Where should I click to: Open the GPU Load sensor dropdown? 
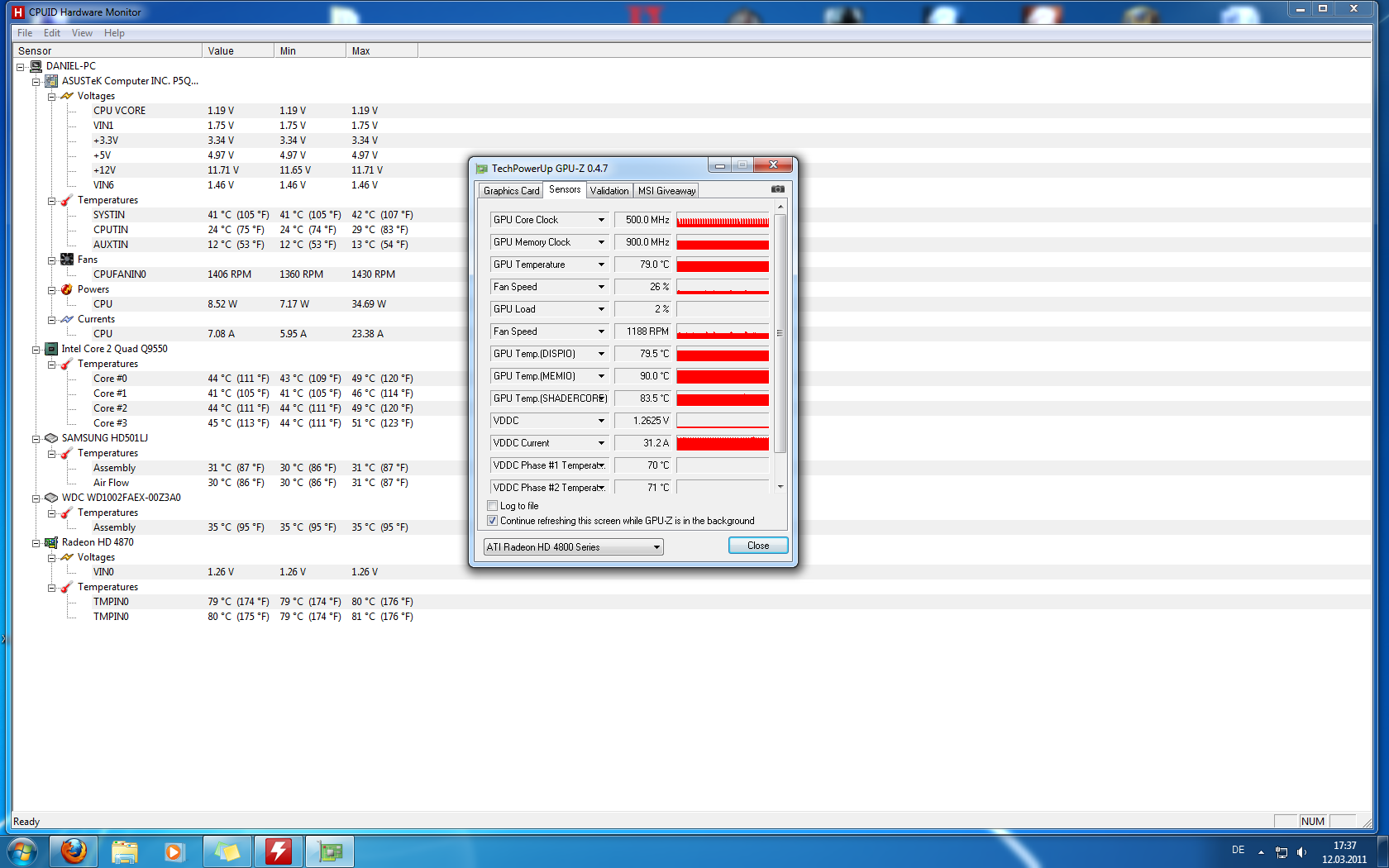[601, 309]
